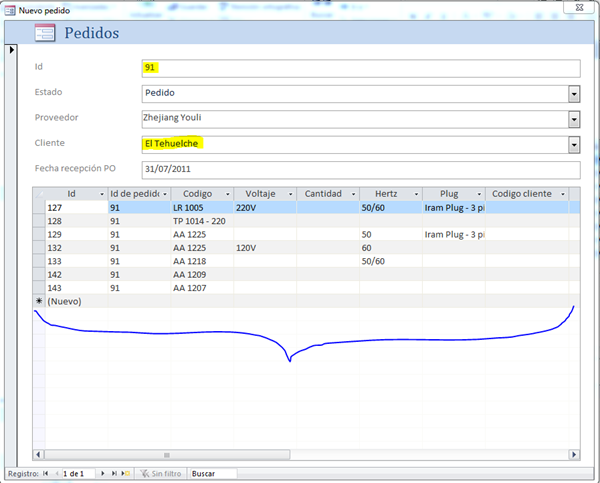
Task: Toggle the Sin filtro button
Action: (x=160, y=473)
